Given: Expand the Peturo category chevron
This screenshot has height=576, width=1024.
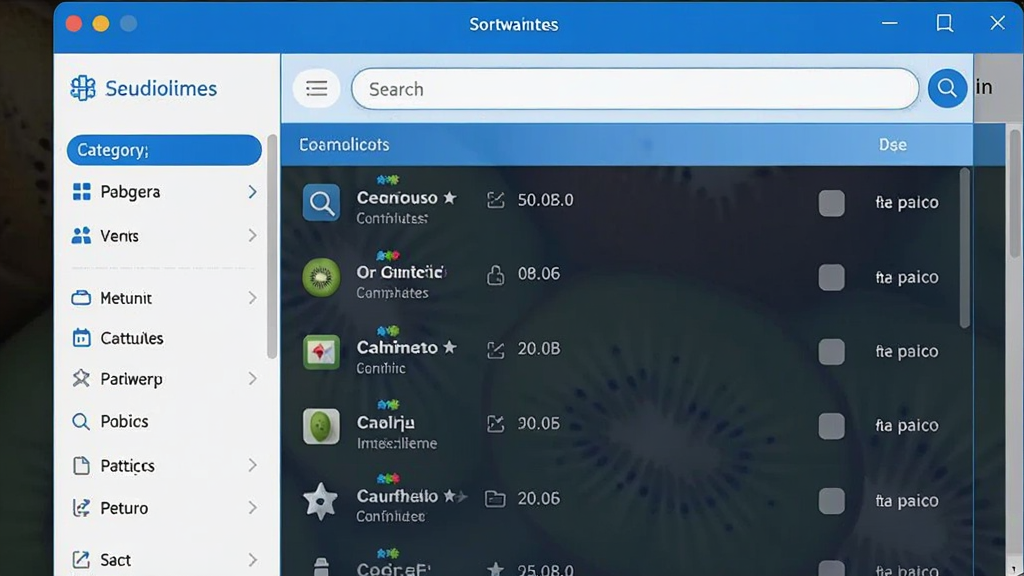Looking at the screenshot, I should tap(252, 508).
